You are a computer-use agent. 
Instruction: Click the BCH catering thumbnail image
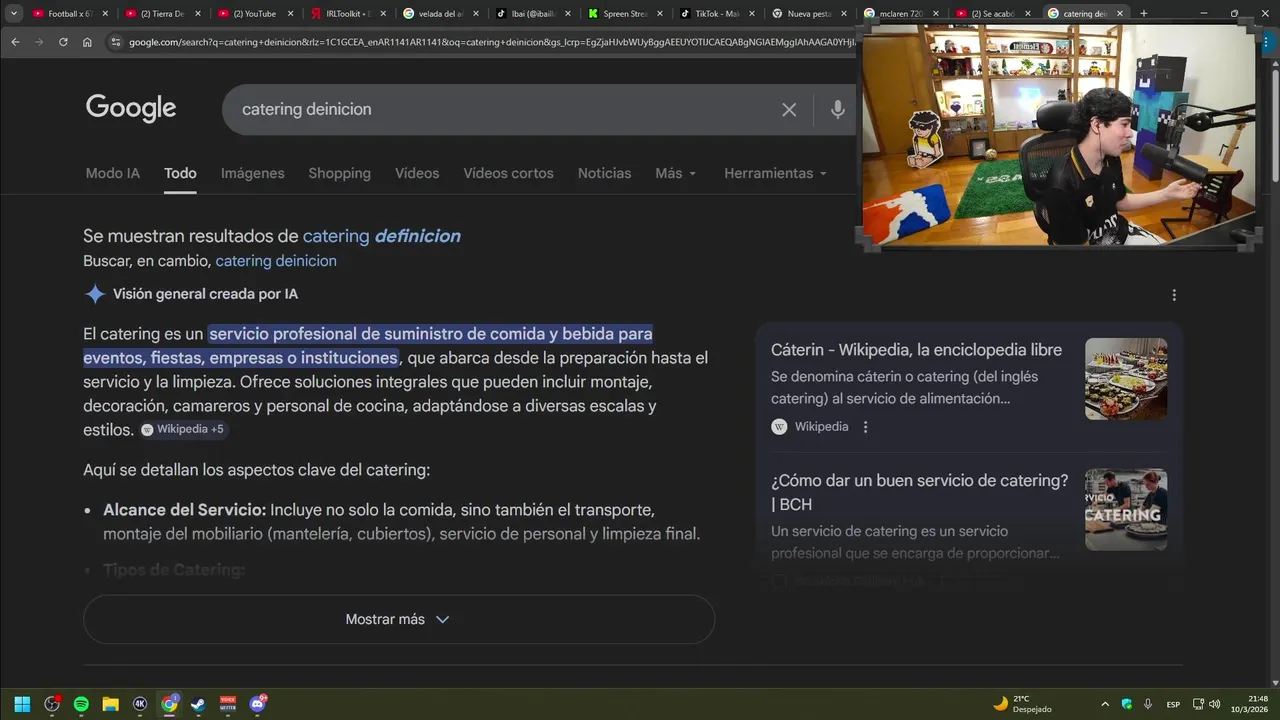tap(1126, 509)
